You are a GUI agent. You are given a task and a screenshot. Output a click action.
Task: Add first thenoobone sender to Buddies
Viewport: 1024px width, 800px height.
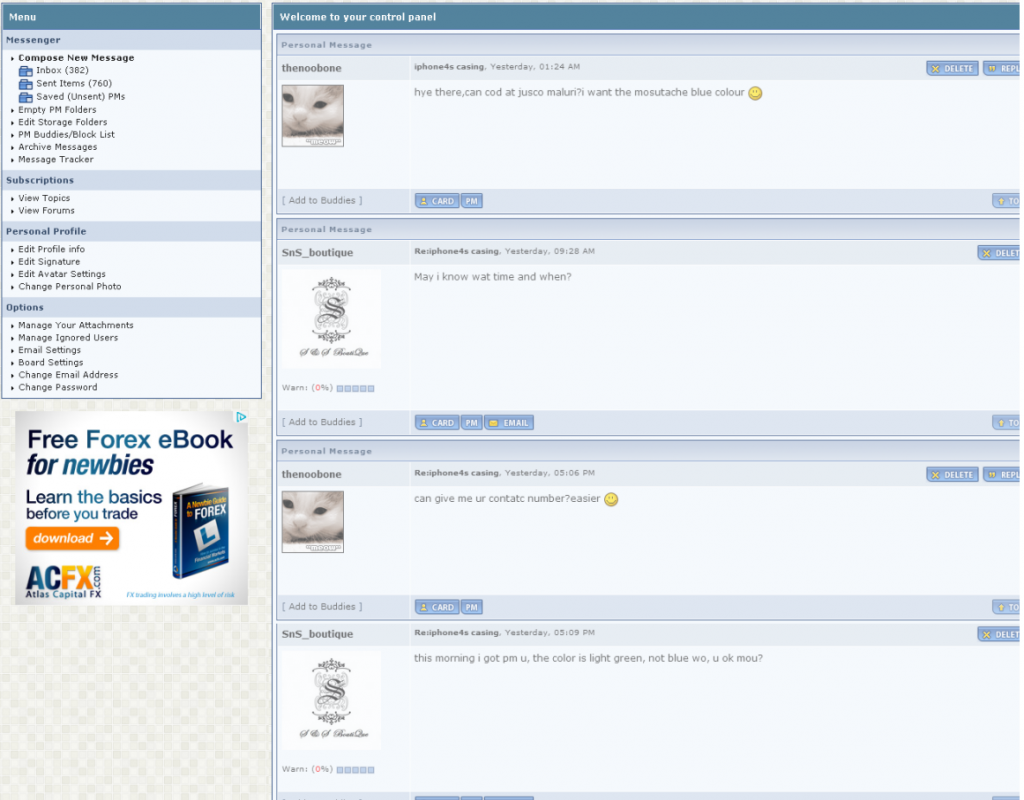coord(322,201)
